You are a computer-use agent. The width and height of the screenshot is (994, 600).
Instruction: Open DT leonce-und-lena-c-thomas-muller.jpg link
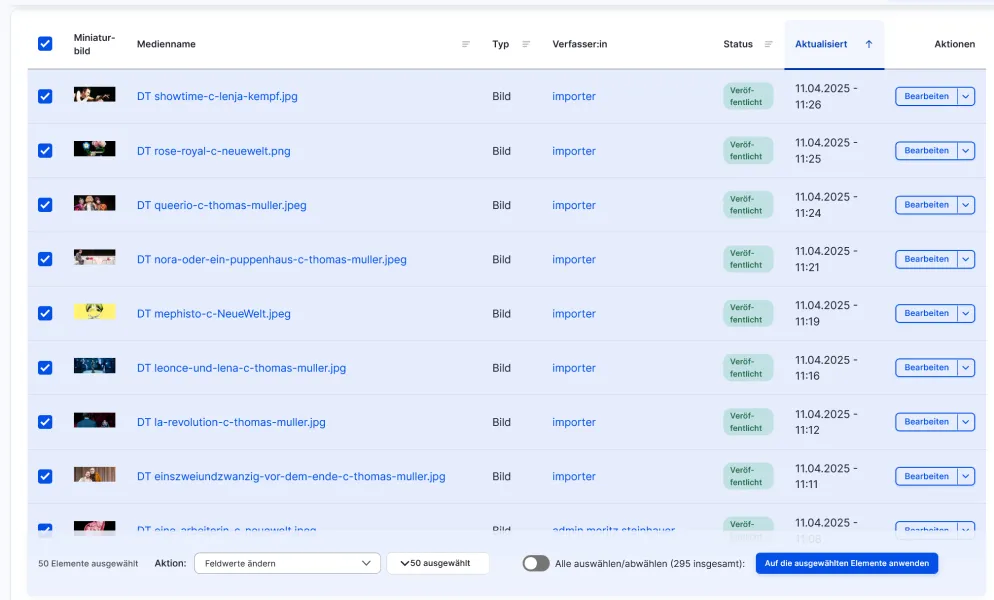pos(242,368)
